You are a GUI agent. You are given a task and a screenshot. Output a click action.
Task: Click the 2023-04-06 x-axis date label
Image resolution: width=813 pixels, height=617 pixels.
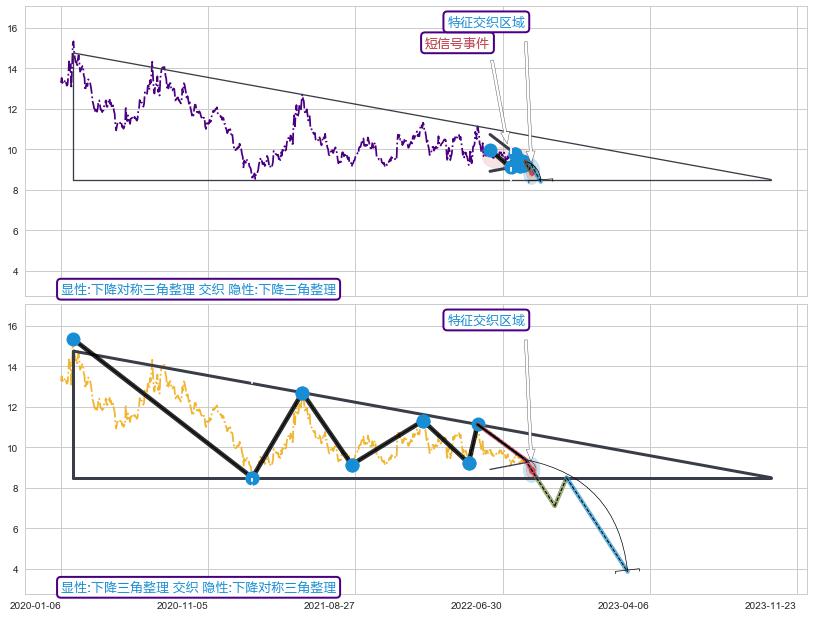point(623,606)
